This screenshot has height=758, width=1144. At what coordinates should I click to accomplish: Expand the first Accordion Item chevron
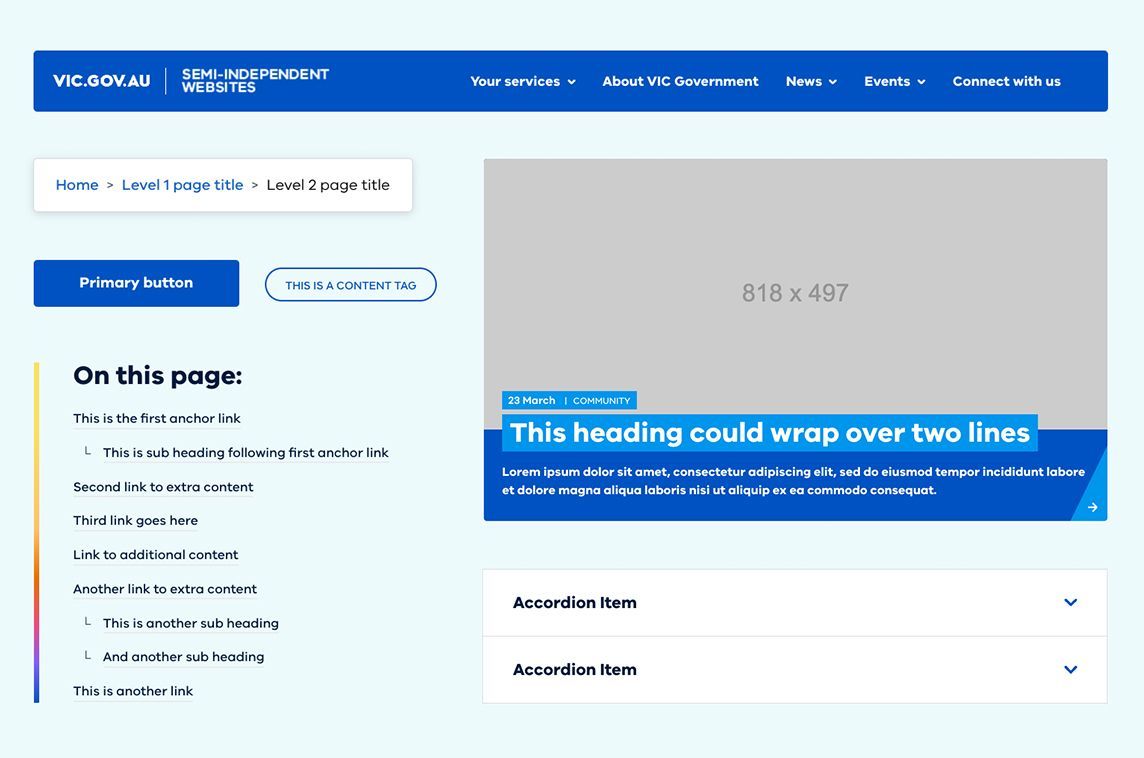(x=1070, y=603)
